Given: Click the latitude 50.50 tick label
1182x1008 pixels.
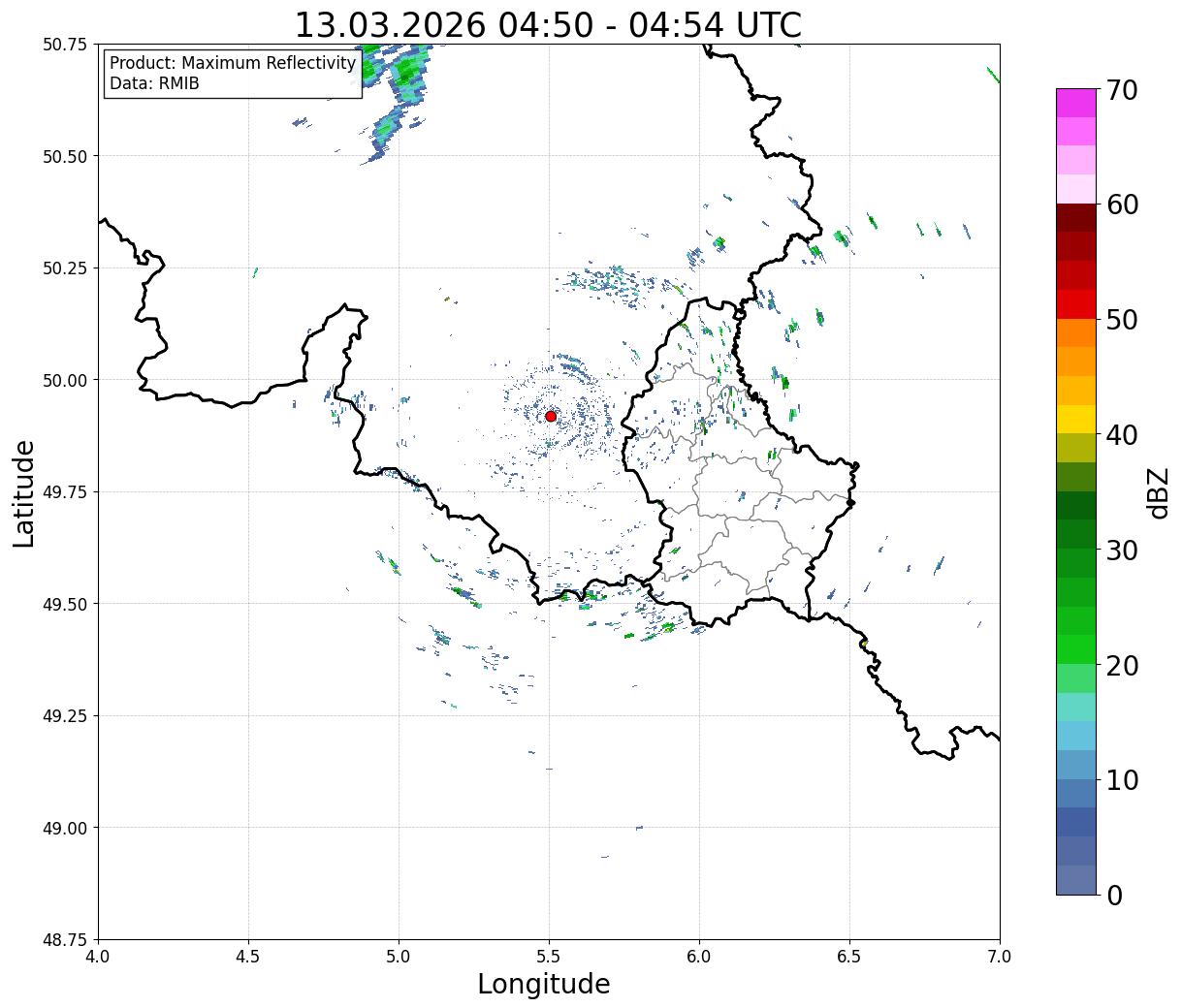Looking at the screenshot, I should (66, 156).
